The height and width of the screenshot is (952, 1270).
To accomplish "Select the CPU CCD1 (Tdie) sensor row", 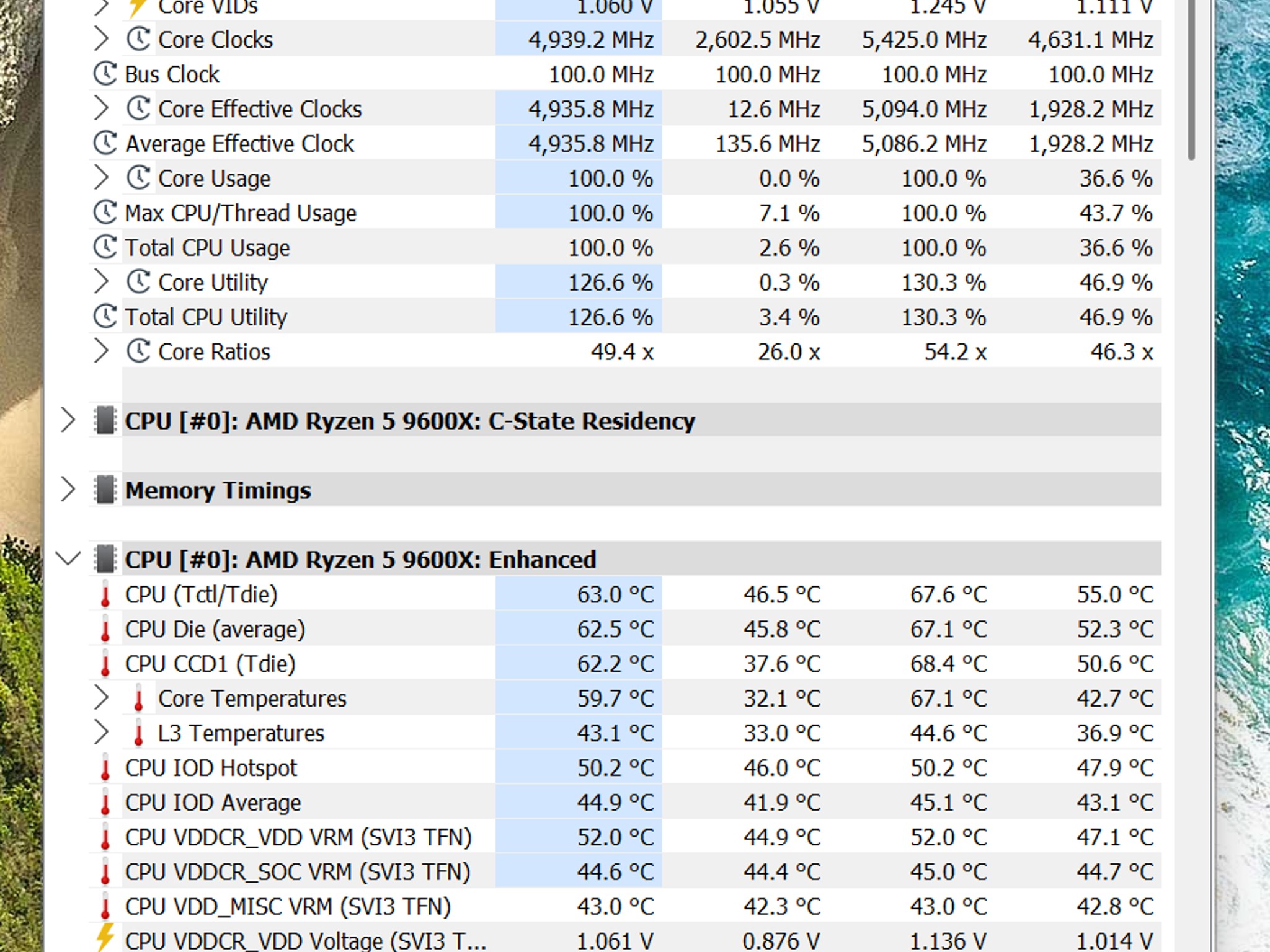I will pos(210,664).
